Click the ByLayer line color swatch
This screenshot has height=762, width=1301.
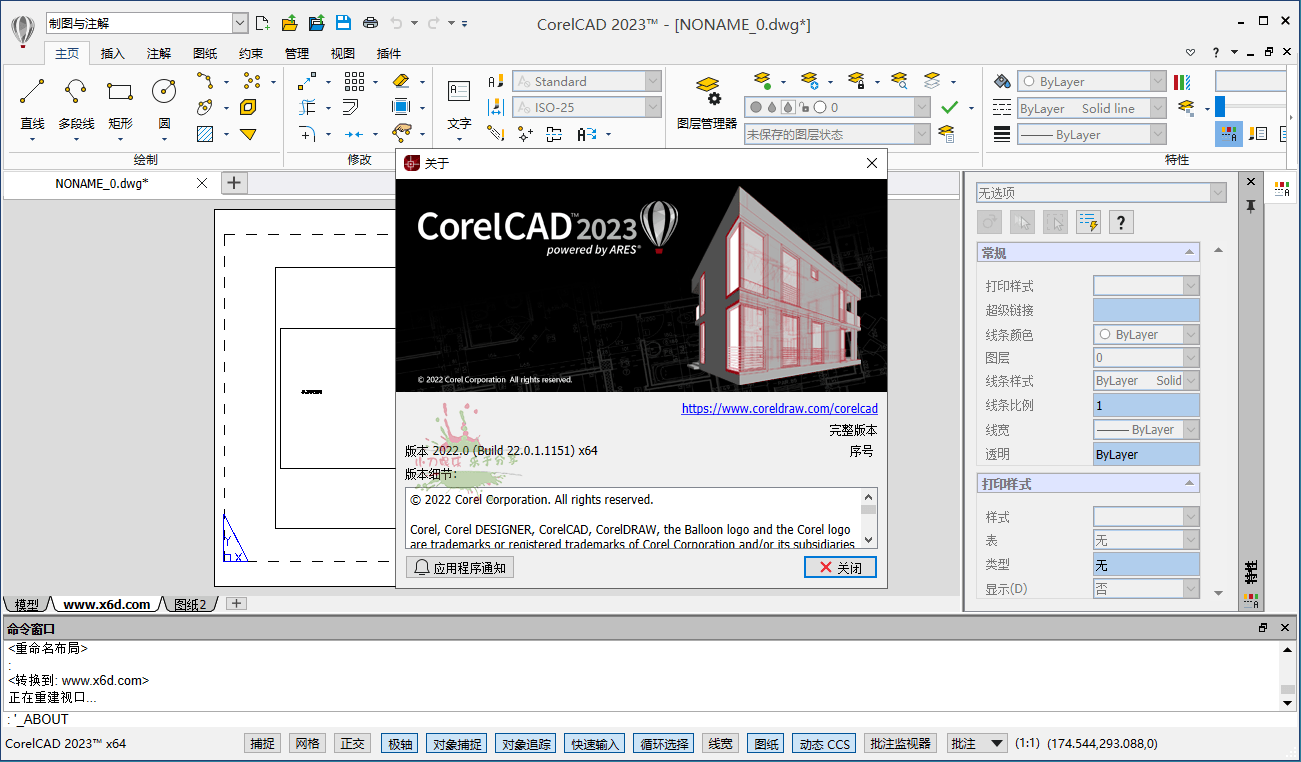pos(1146,334)
